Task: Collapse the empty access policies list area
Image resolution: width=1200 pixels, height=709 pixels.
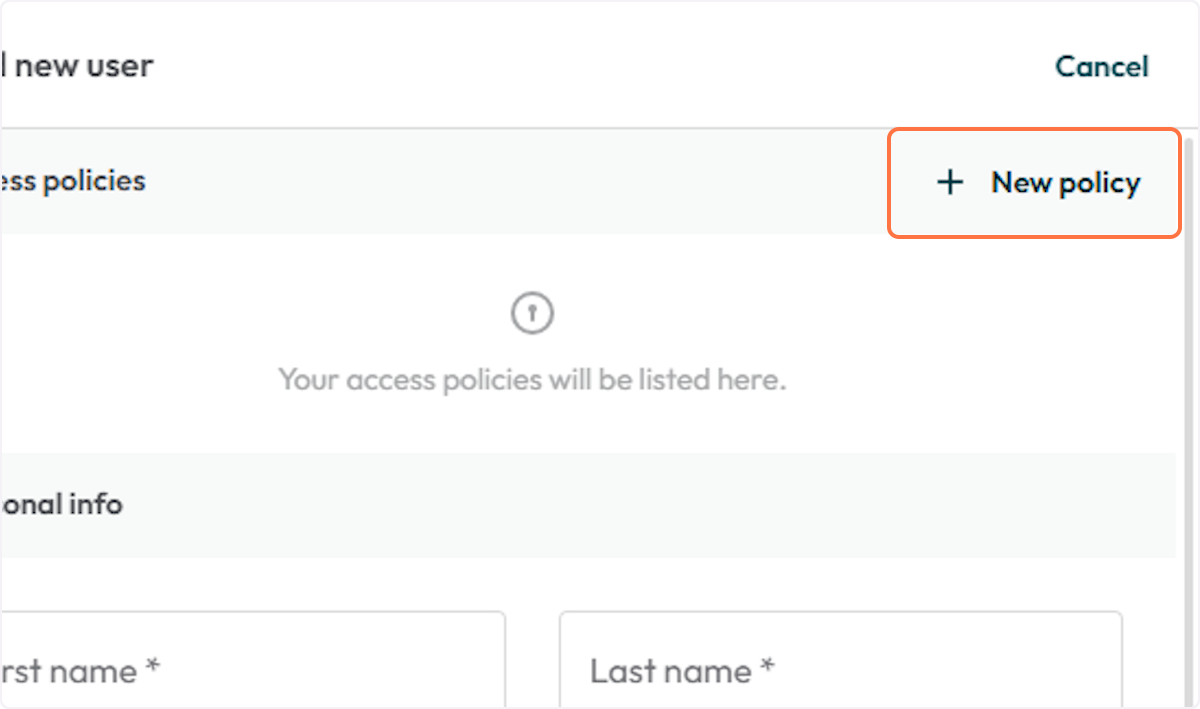Action: point(532,340)
